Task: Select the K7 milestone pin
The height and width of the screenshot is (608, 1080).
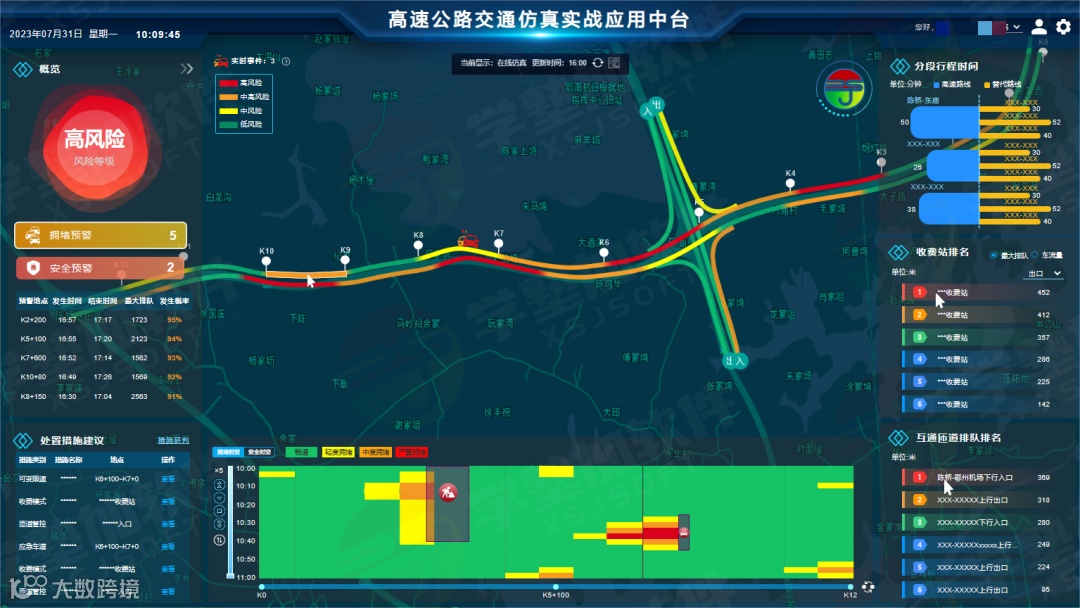Action: tap(498, 243)
